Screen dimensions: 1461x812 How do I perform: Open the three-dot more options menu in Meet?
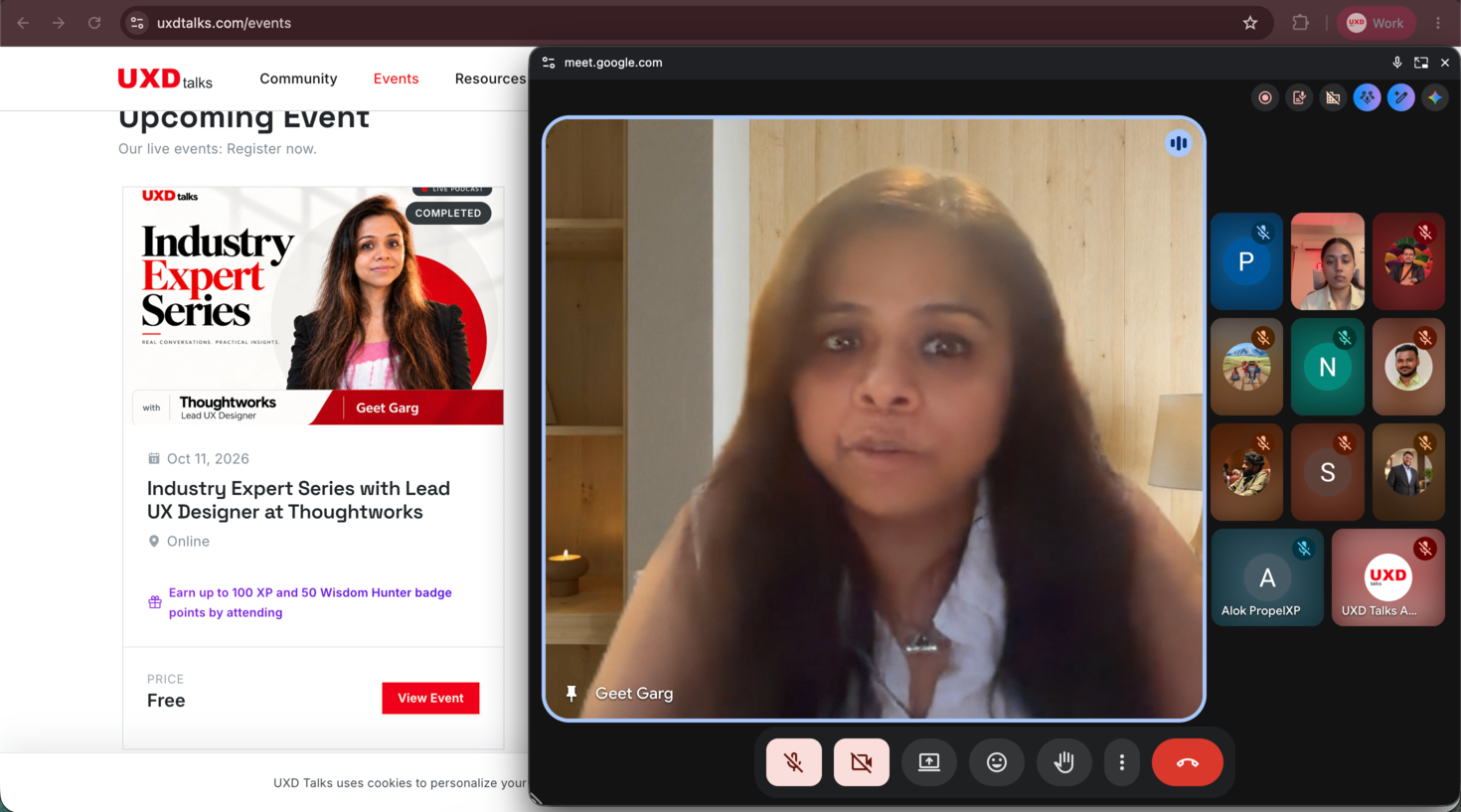coord(1122,762)
